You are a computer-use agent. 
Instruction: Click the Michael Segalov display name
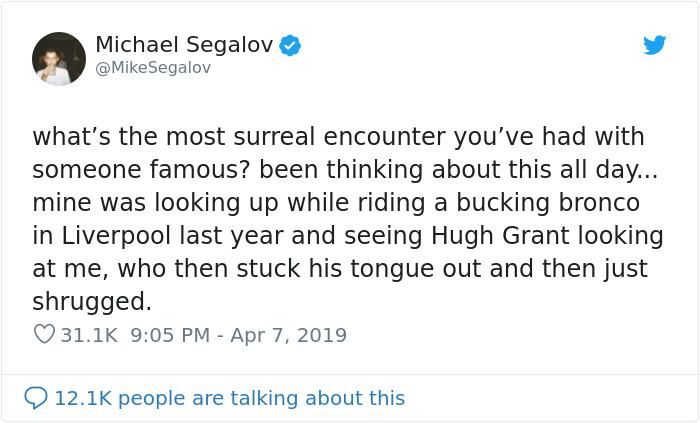pyautogui.click(x=184, y=45)
